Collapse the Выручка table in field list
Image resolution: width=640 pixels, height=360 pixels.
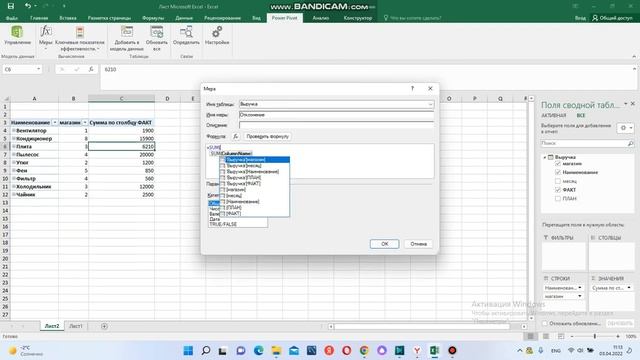click(x=544, y=157)
